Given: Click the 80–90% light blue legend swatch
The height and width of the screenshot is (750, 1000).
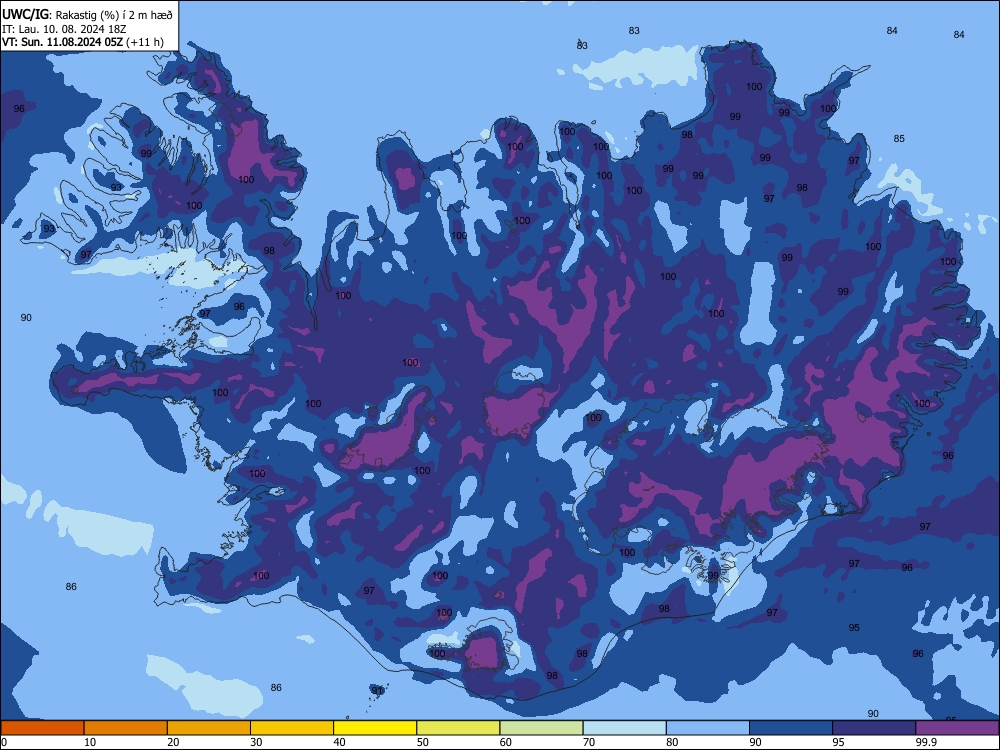Looking at the screenshot, I should pyautogui.click(x=708, y=728).
